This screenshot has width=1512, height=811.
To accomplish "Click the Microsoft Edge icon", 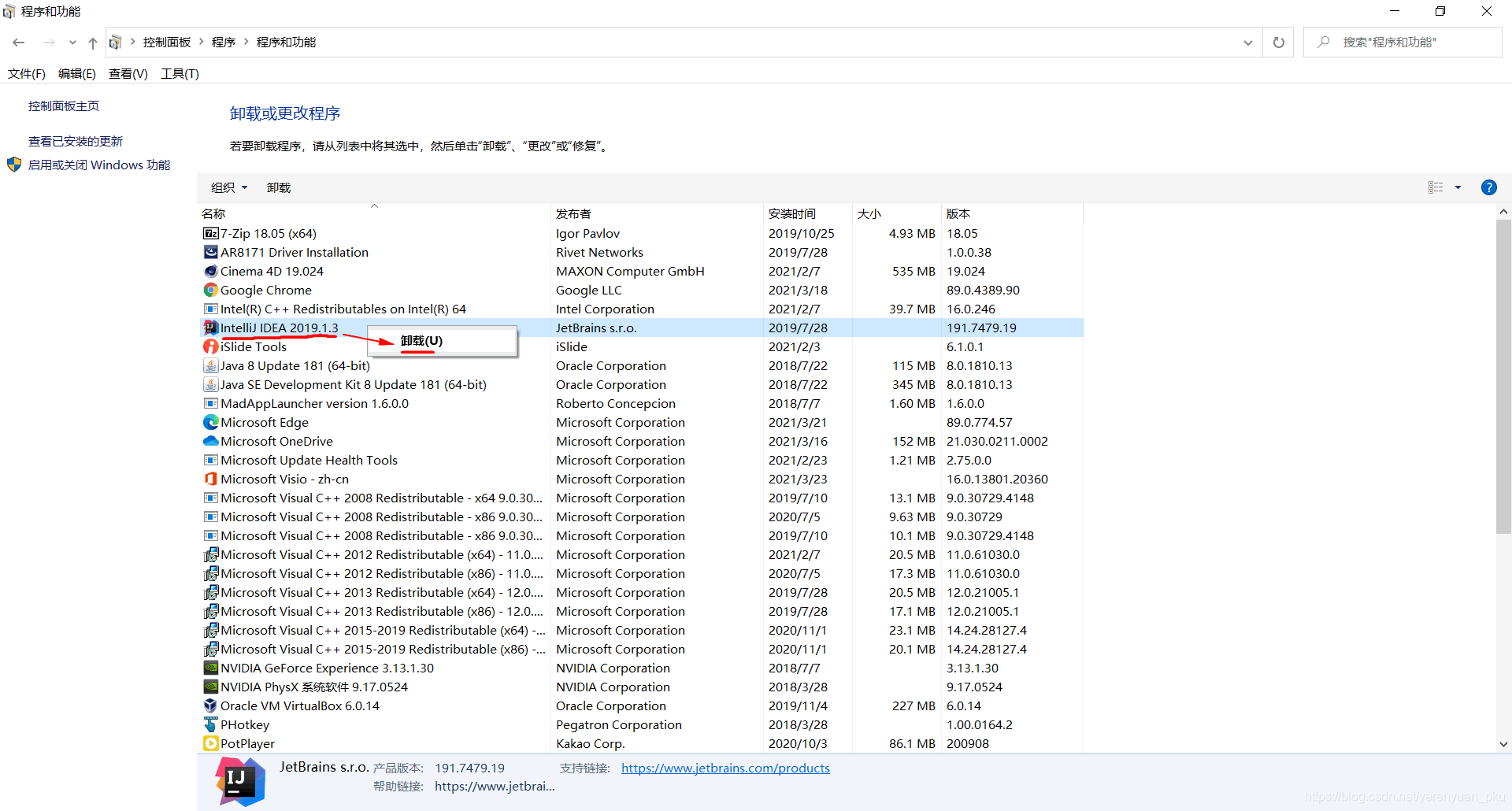I will [210, 422].
